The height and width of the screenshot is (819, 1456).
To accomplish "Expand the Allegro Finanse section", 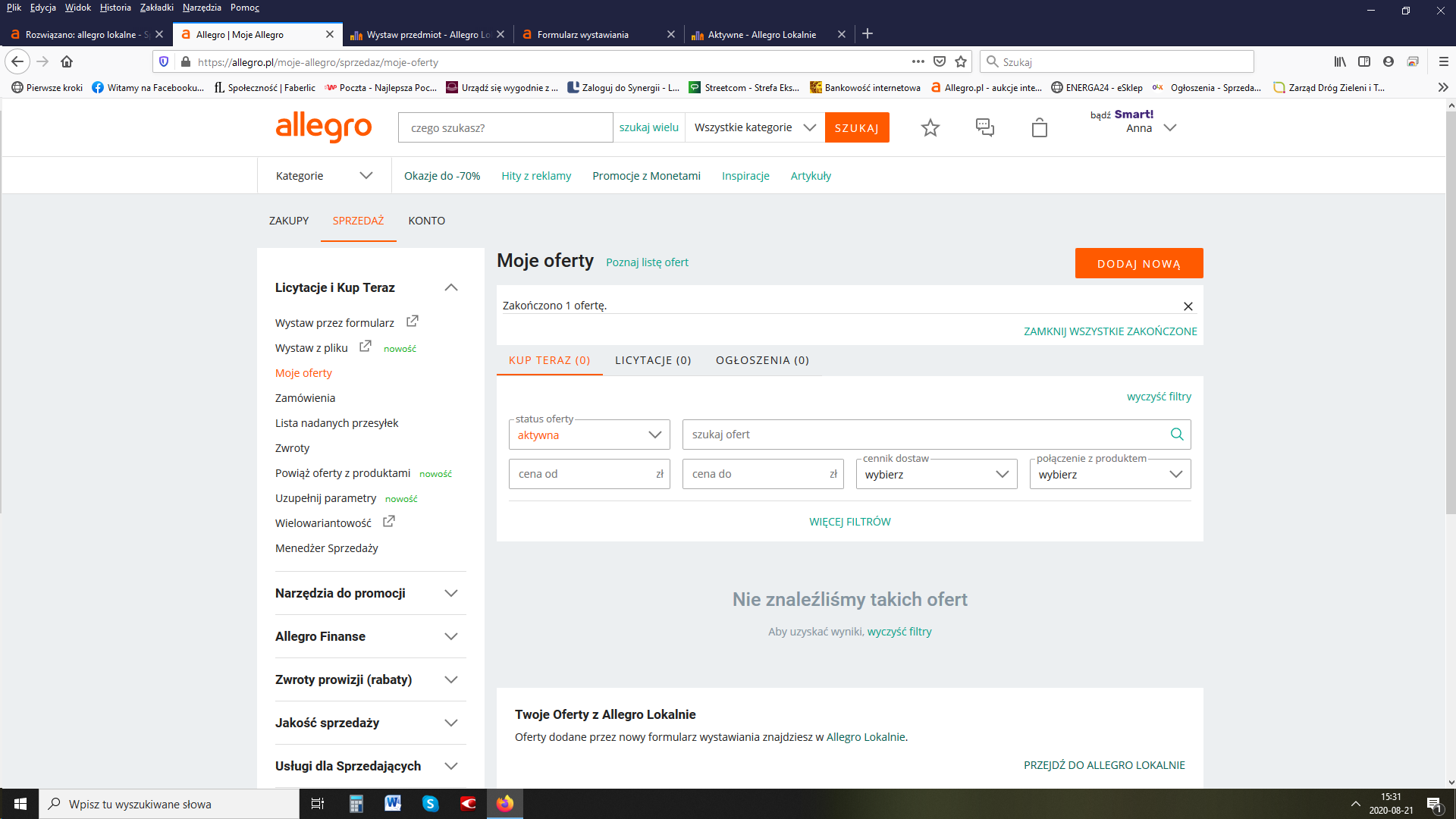I will [451, 636].
